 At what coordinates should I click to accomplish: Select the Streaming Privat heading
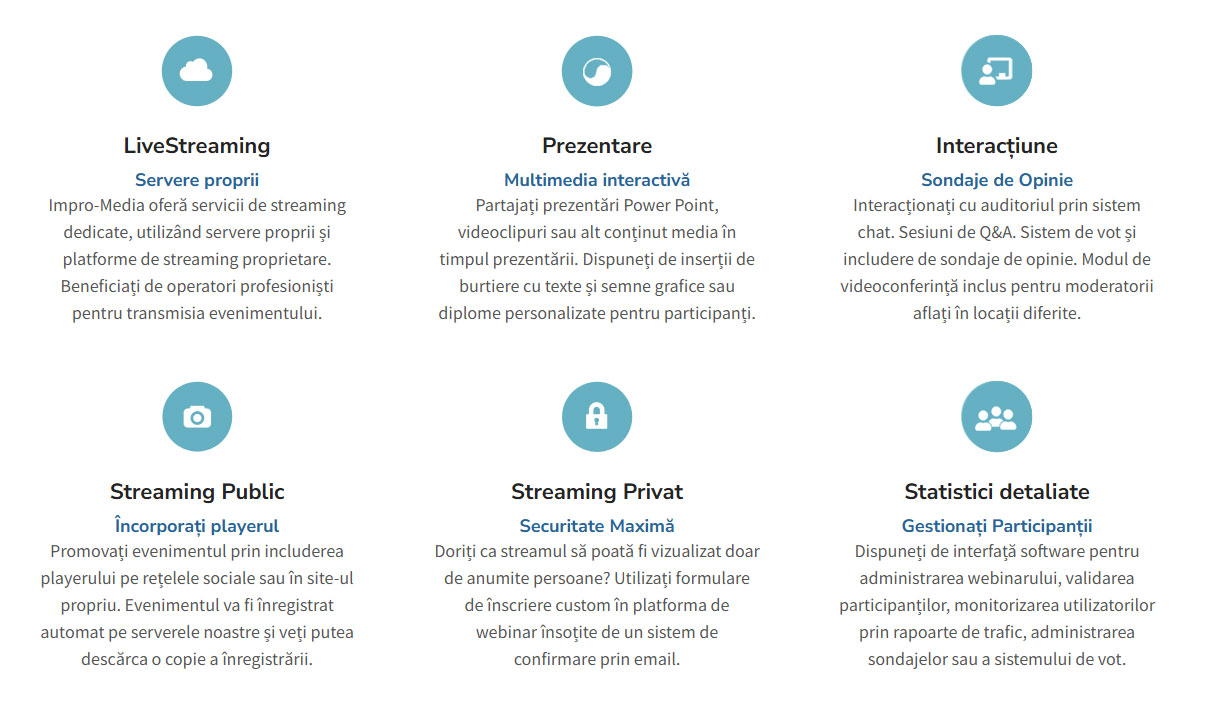coord(597,492)
